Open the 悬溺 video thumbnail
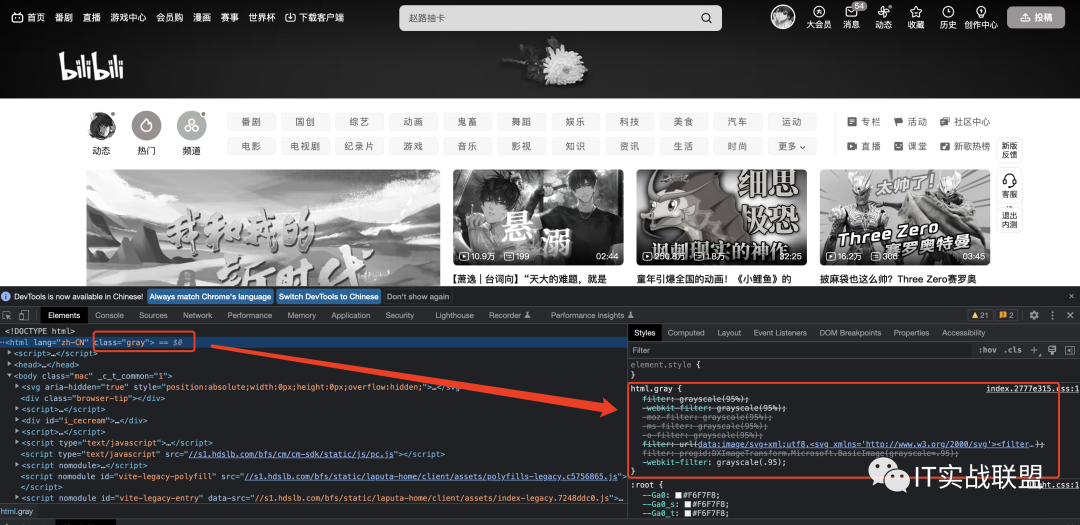This screenshot has height=525, width=1080. 538,217
